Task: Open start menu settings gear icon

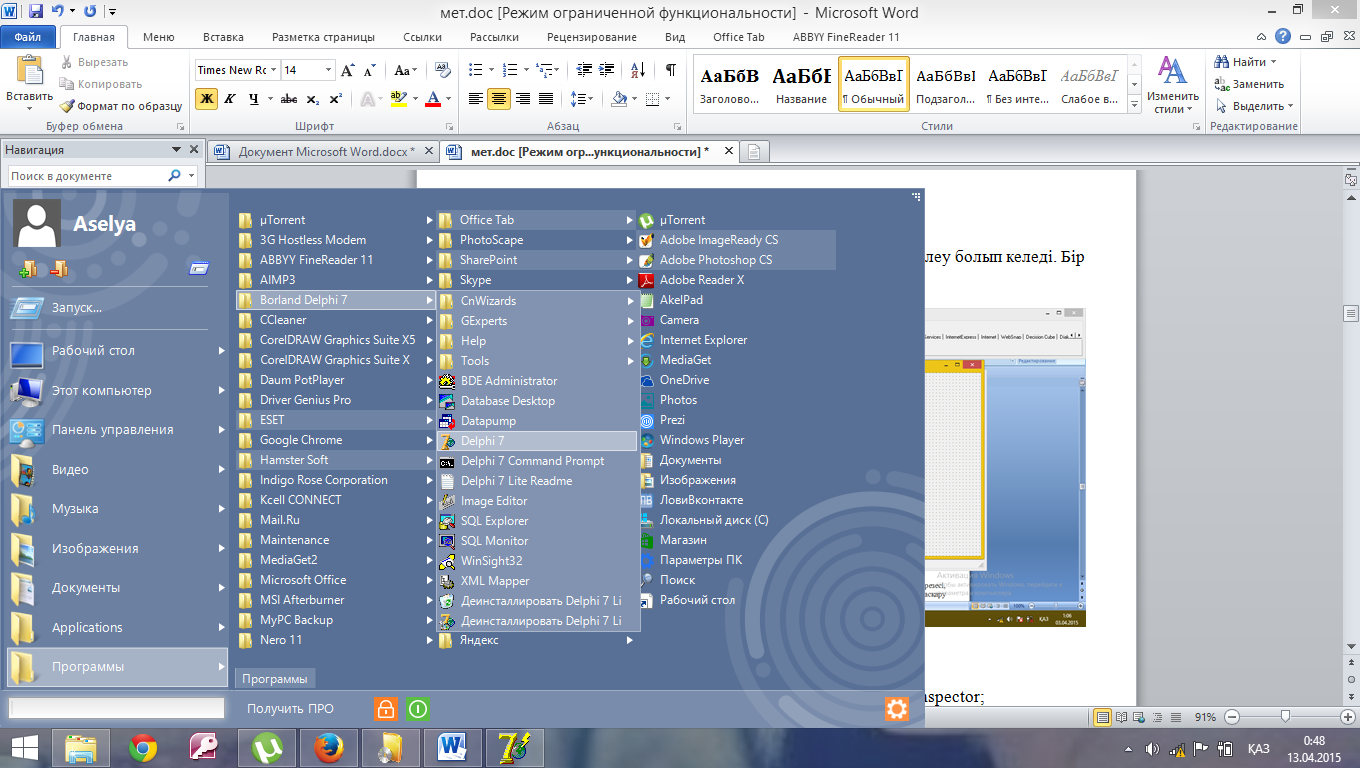Action: (897, 709)
